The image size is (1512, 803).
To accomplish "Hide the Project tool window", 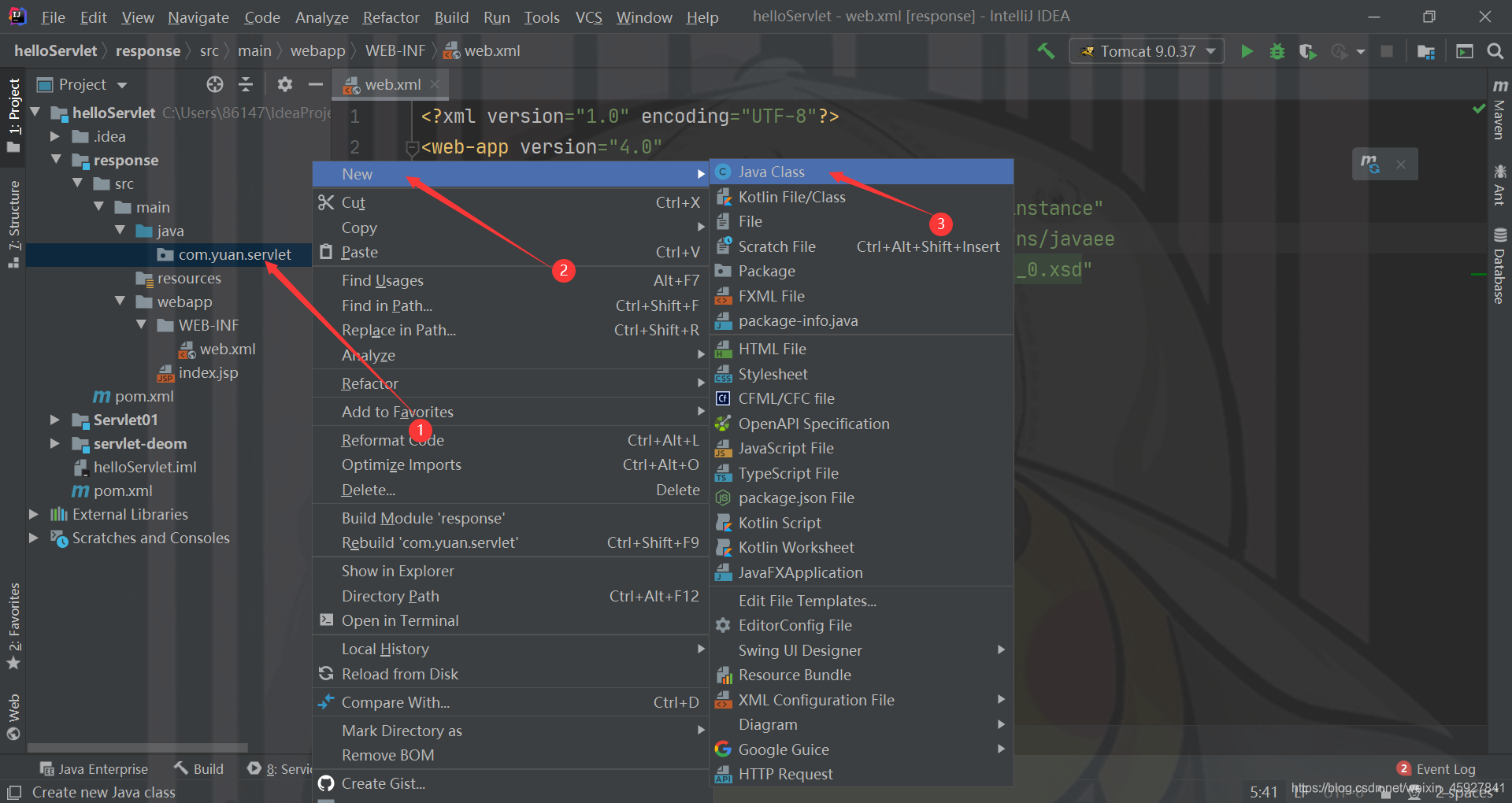I will pyautogui.click(x=316, y=84).
